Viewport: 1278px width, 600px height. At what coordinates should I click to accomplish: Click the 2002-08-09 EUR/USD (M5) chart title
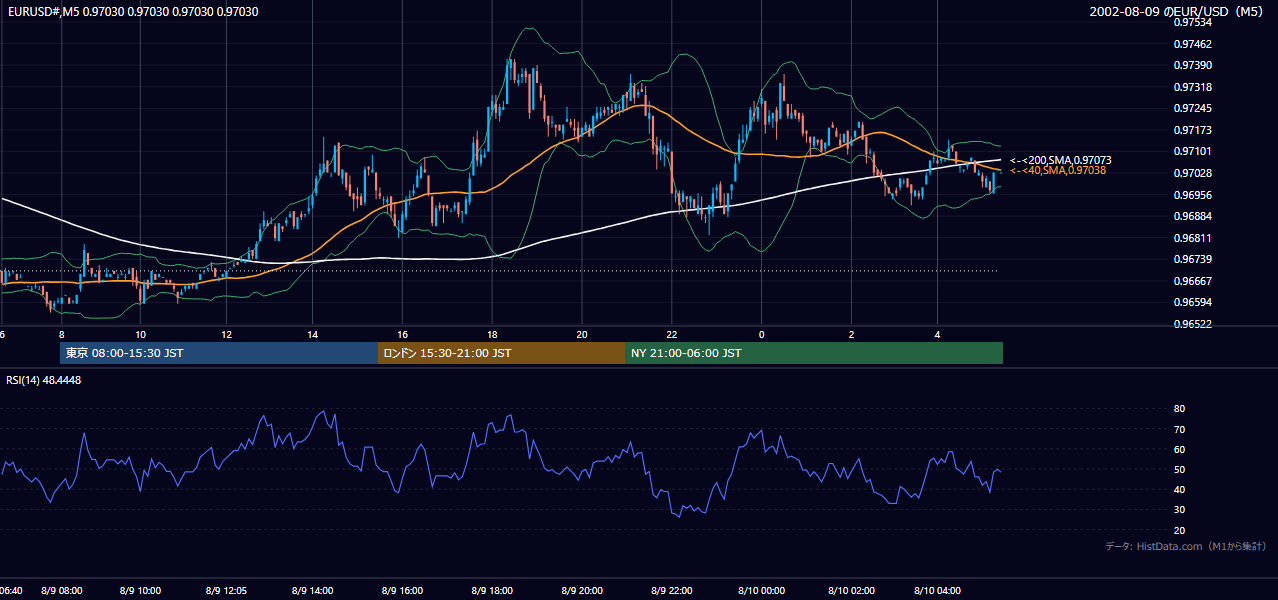click(1178, 12)
